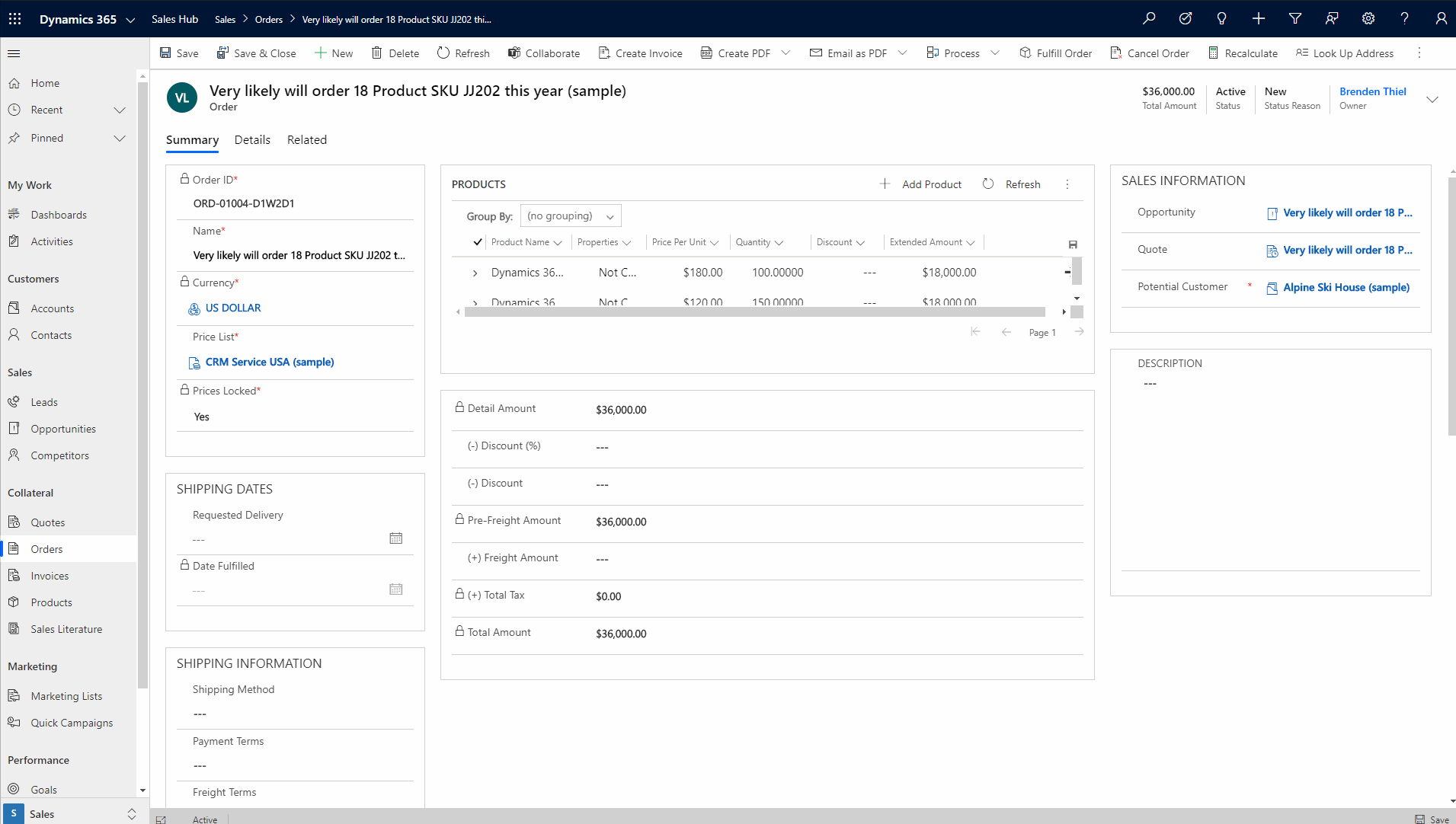Open the Dynamics 365 app switcher

coord(14,18)
